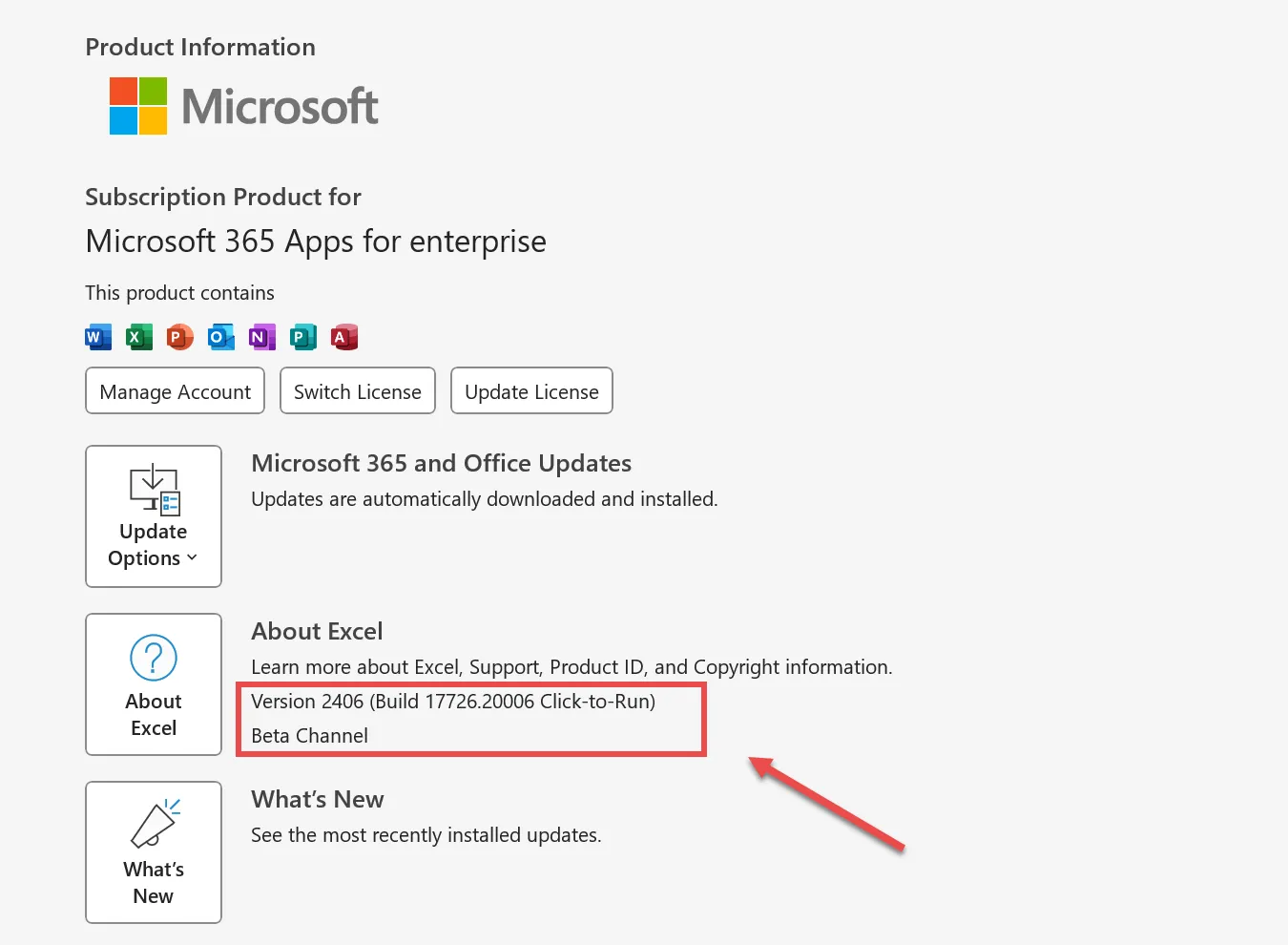Click the Publisher app icon

pos(302,337)
